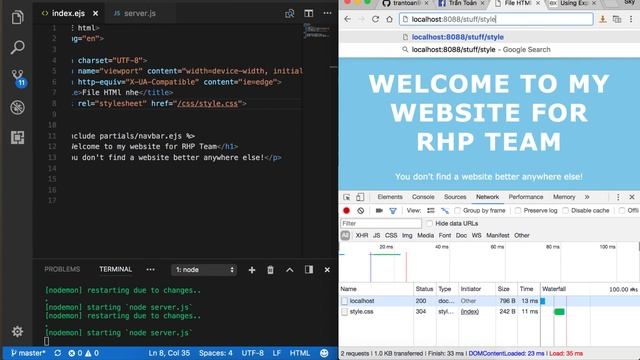
Task: Reload the browser page
Action: (x=375, y=19)
